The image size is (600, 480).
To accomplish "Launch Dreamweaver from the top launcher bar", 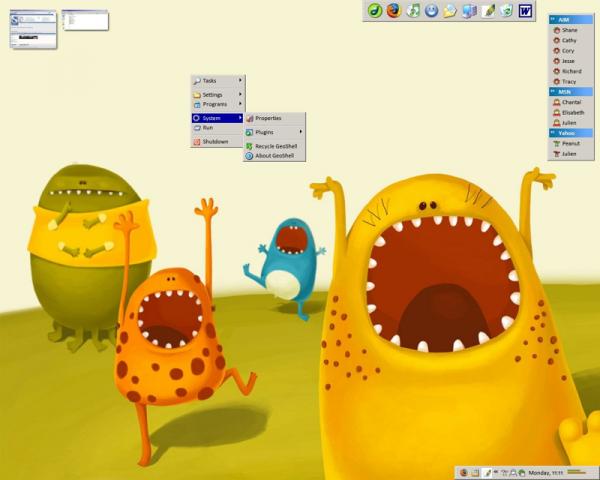I will point(375,11).
